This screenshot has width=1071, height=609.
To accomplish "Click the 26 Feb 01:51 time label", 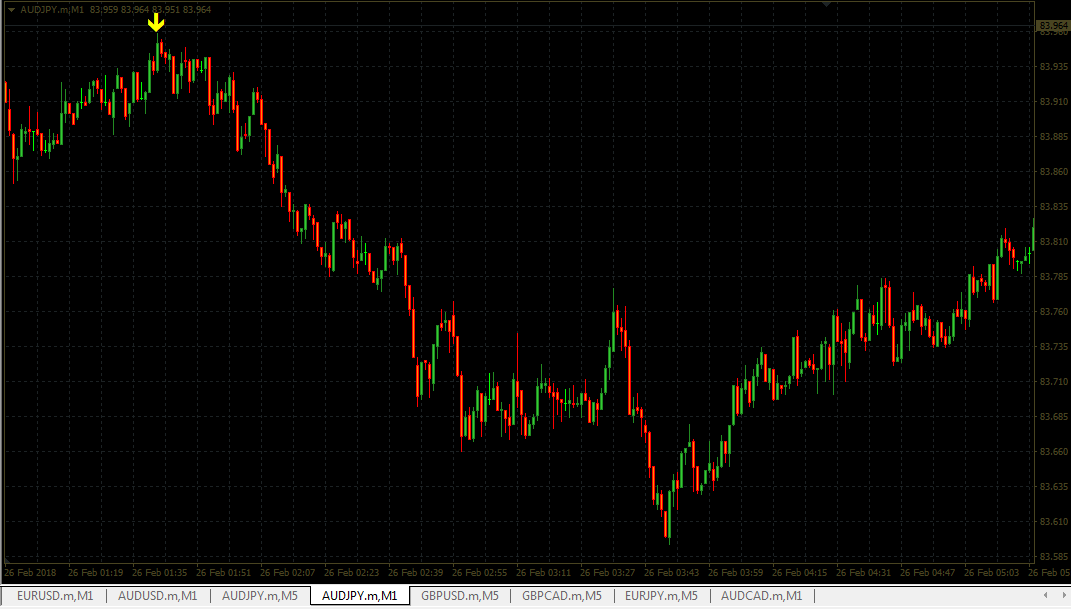I will click(223, 573).
